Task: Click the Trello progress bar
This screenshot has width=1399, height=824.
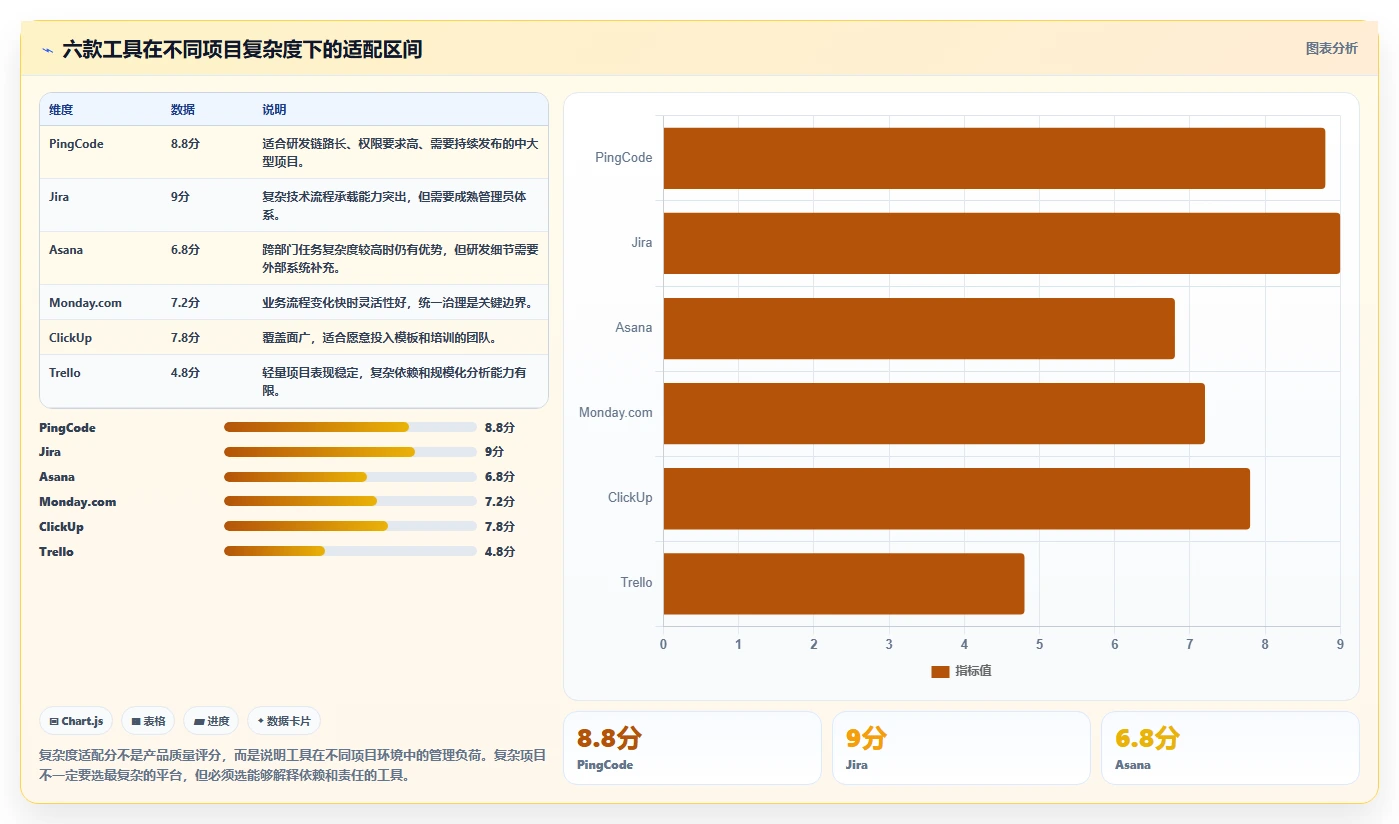Action: (350, 551)
